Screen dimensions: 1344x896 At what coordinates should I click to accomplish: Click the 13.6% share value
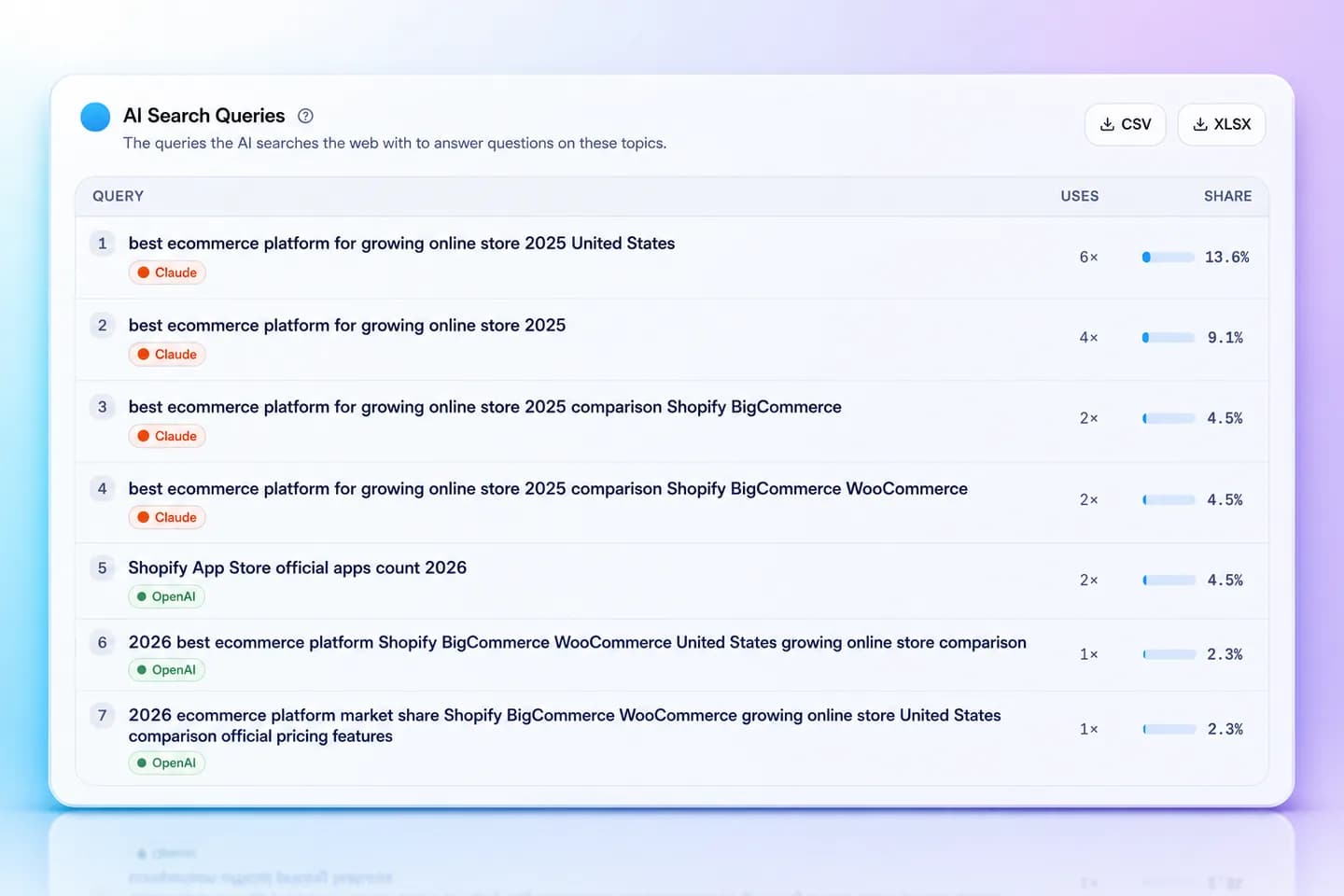(1226, 258)
